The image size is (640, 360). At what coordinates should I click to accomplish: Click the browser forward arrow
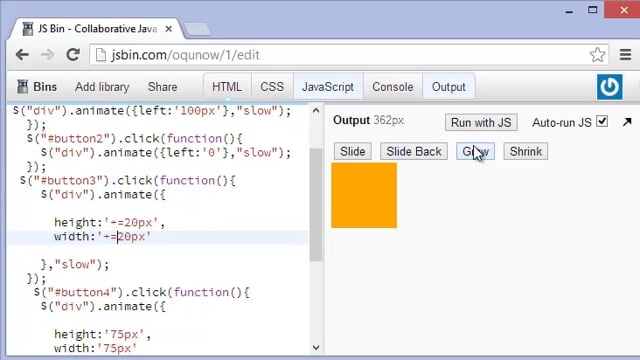pyautogui.click(x=47, y=55)
